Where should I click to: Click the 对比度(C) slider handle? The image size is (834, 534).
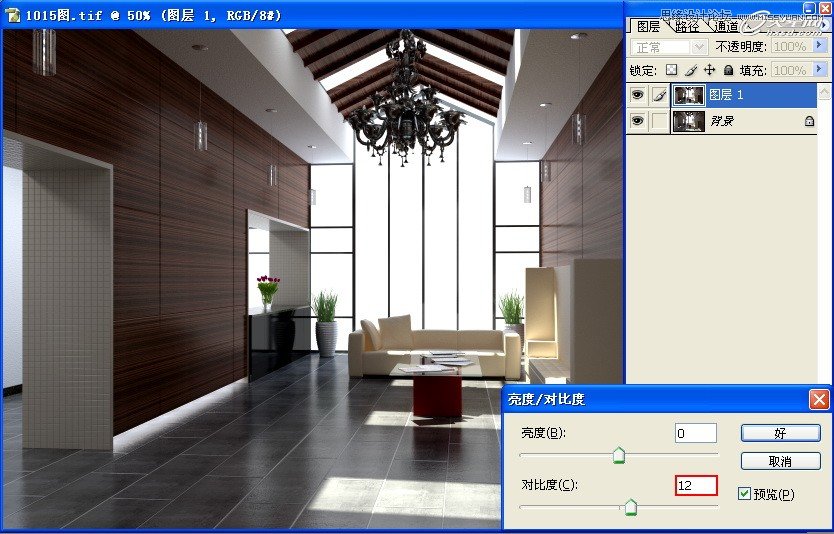point(630,507)
